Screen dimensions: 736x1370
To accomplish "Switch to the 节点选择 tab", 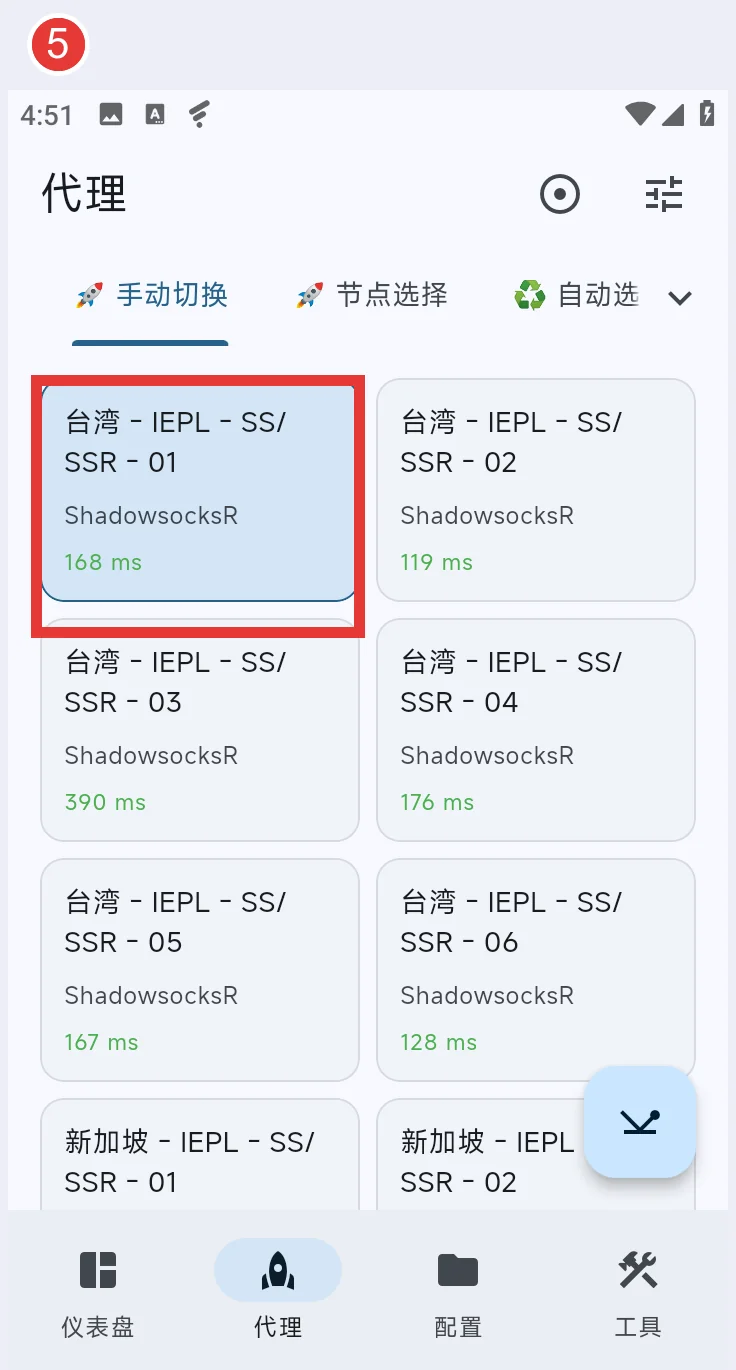I will click(x=371, y=295).
